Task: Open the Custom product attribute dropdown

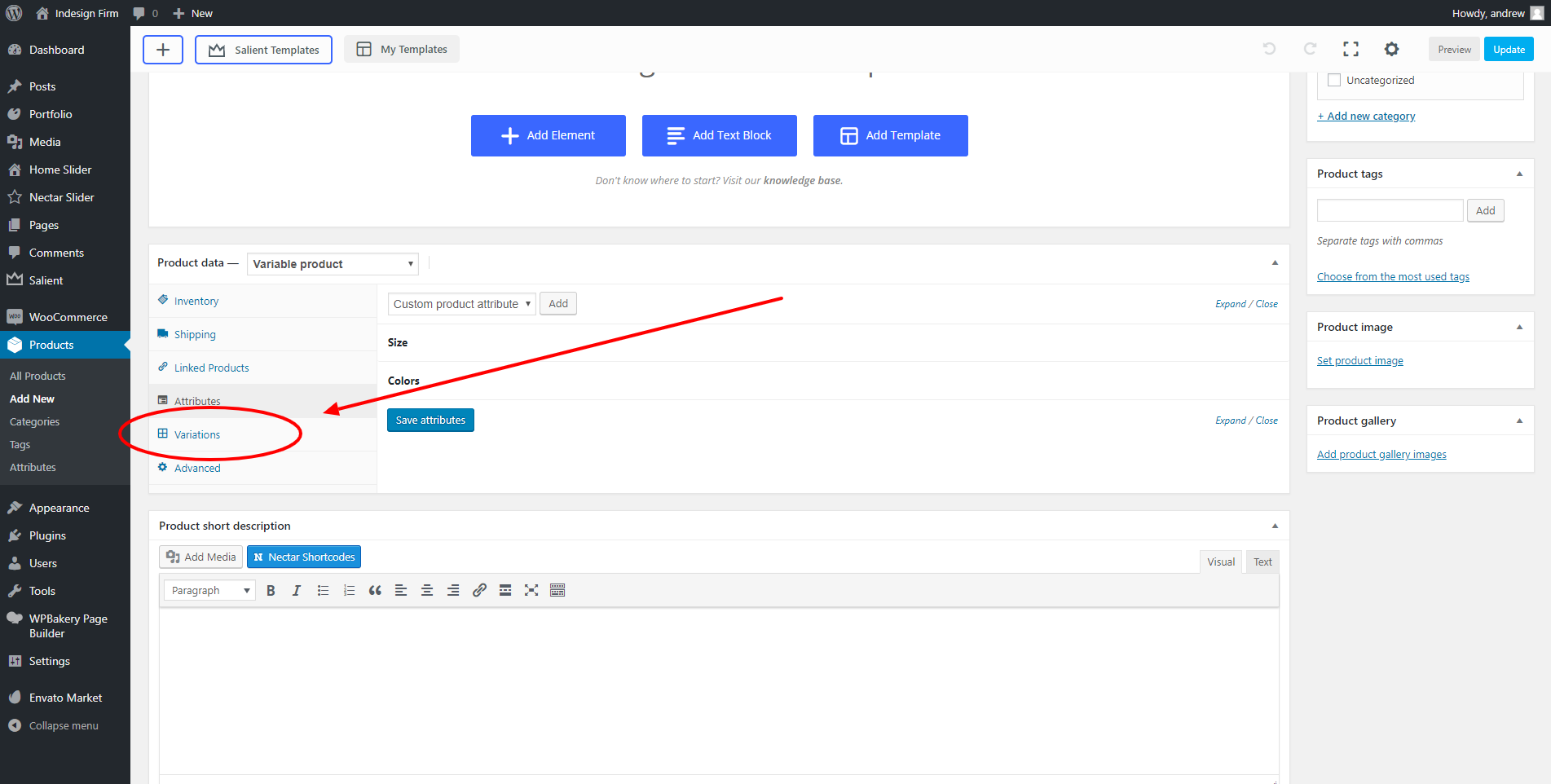Action: [461, 304]
